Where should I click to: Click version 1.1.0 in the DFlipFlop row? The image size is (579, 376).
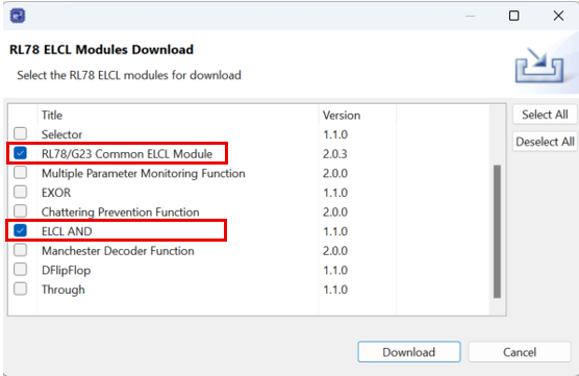pos(335,270)
